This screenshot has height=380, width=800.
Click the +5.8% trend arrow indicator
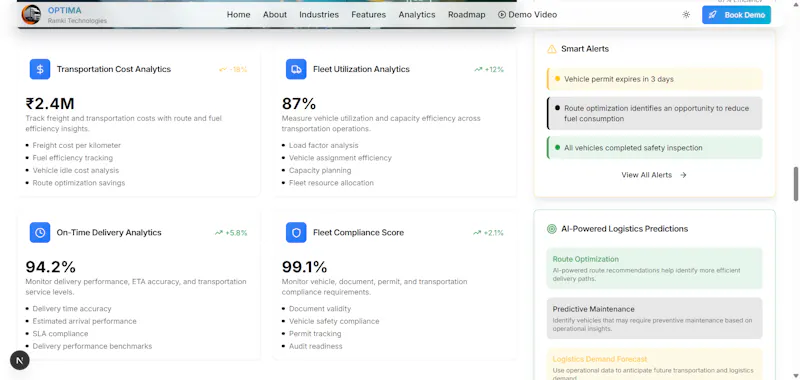coord(231,233)
